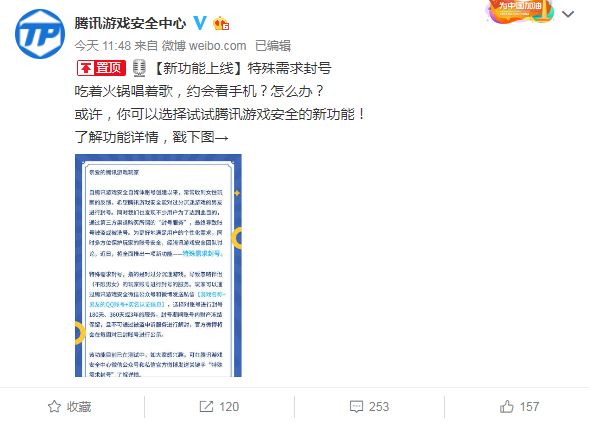Viewport: 589px width, 423px height.
Task: Toggle the thumbs-up like icon
Action: (x=506, y=406)
